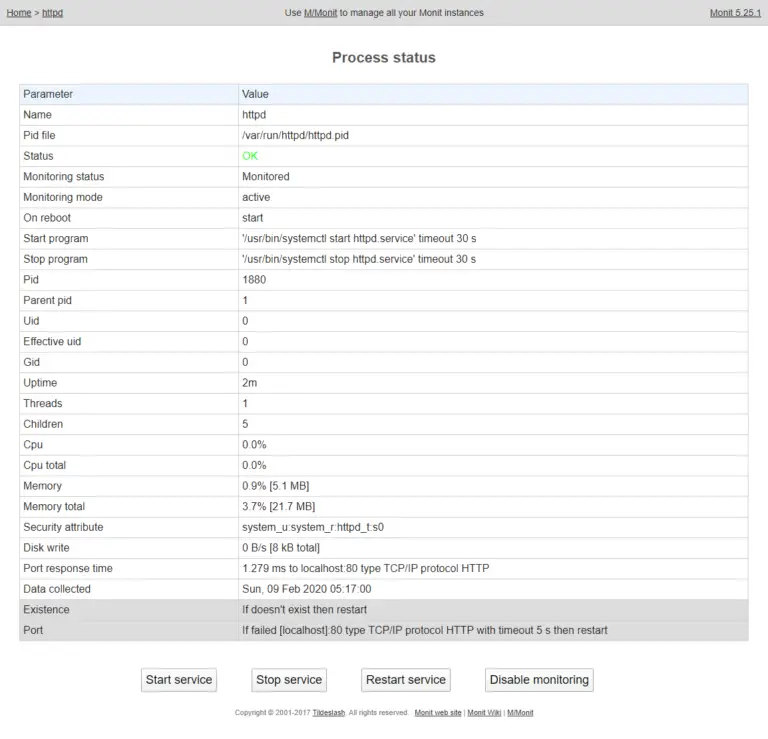768x739 pixels.
Task: Select the security attribute system_u:system_r:httpd_t:s0
Action: tap(313, 527)
